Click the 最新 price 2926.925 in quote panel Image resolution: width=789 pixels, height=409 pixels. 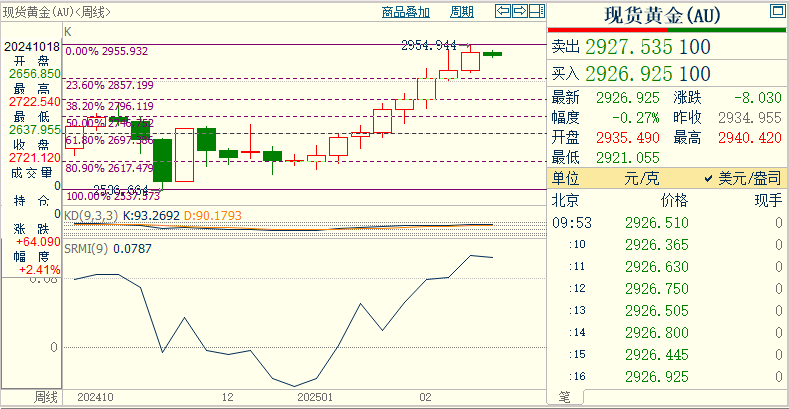627,98
